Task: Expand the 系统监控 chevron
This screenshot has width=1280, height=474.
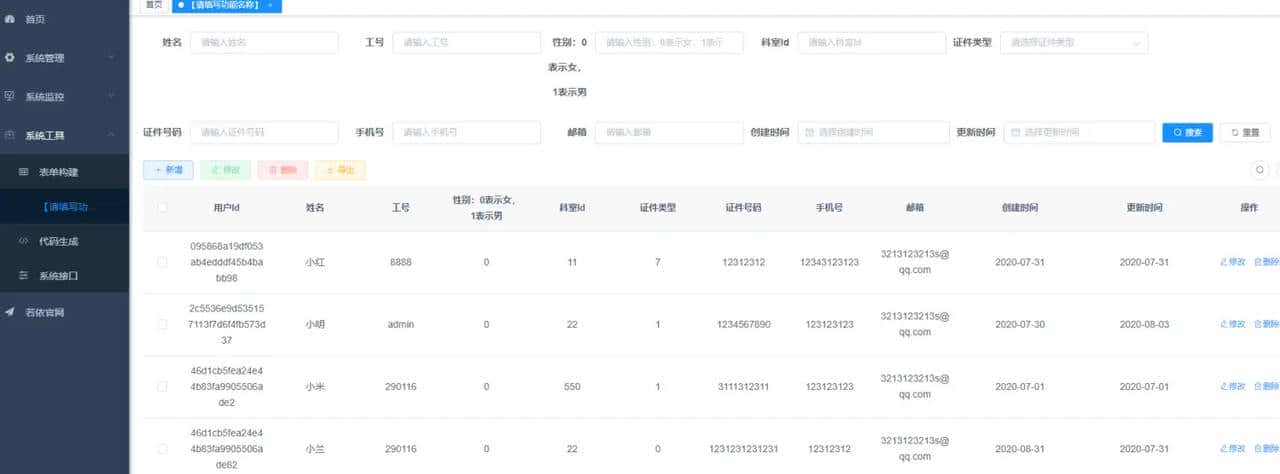Action: (111, 96)
